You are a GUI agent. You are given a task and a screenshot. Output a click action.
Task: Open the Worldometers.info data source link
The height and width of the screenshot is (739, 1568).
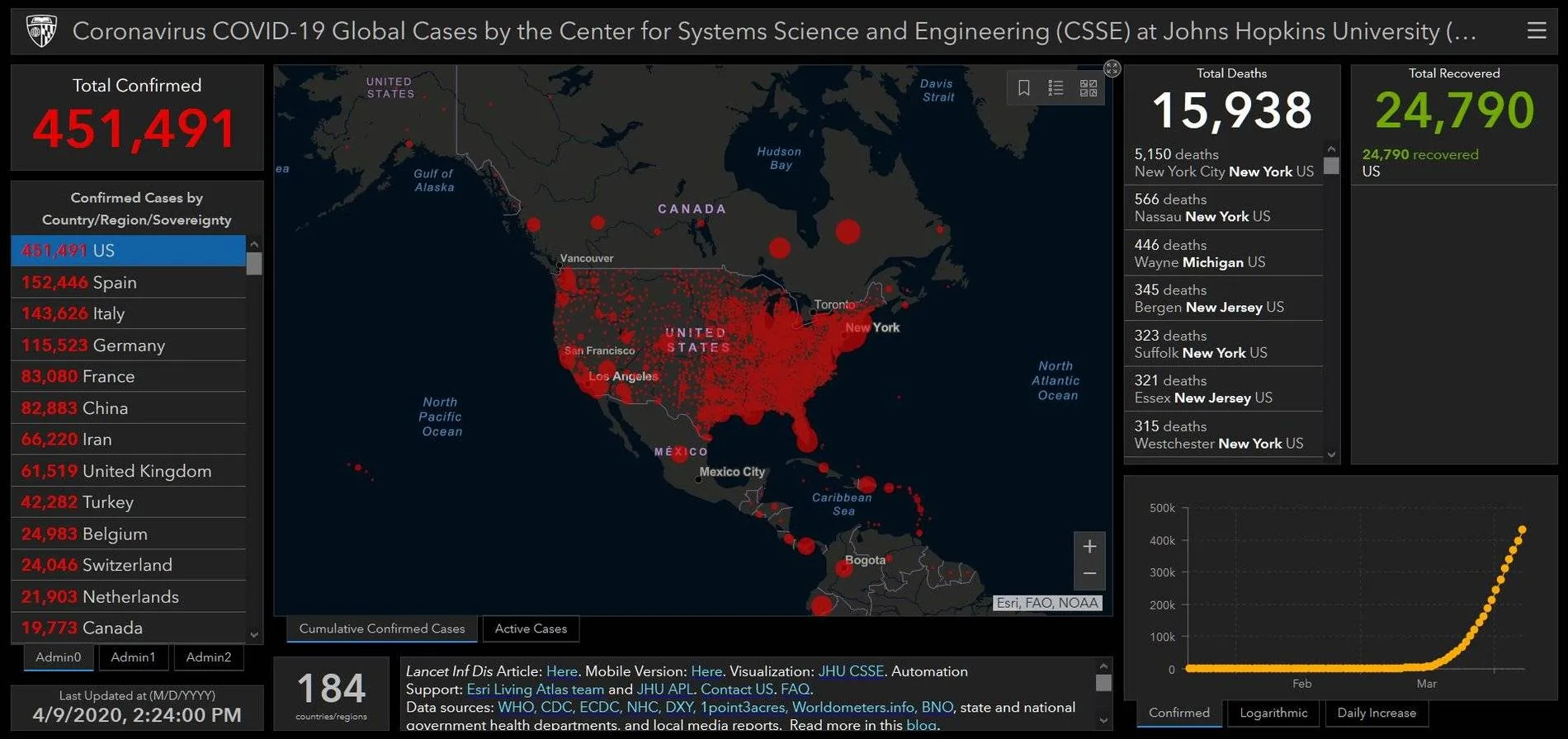(853, 708)
